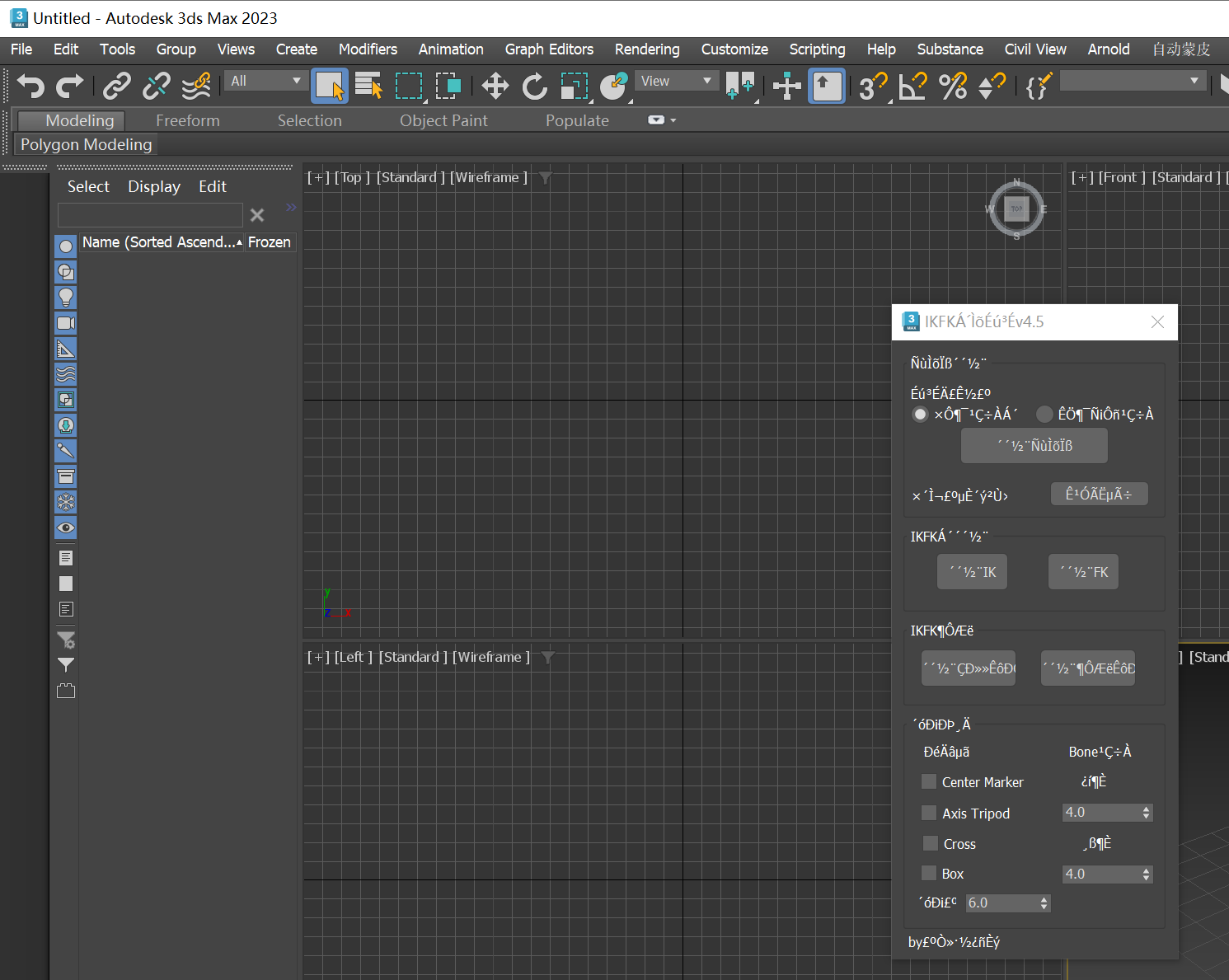Click the Select and Link chain icon
This screenshot has width=1229, height=980.
(x=116, y=86)
